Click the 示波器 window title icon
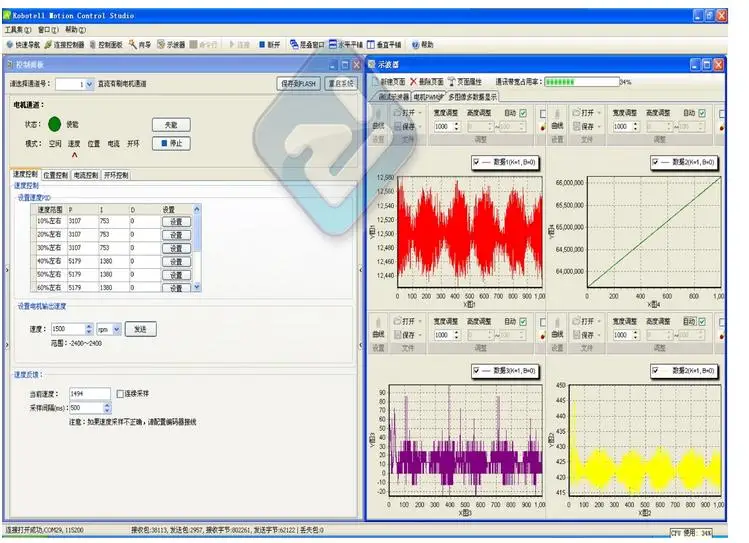This screenshot has height=543, width=749. point(372,64)
